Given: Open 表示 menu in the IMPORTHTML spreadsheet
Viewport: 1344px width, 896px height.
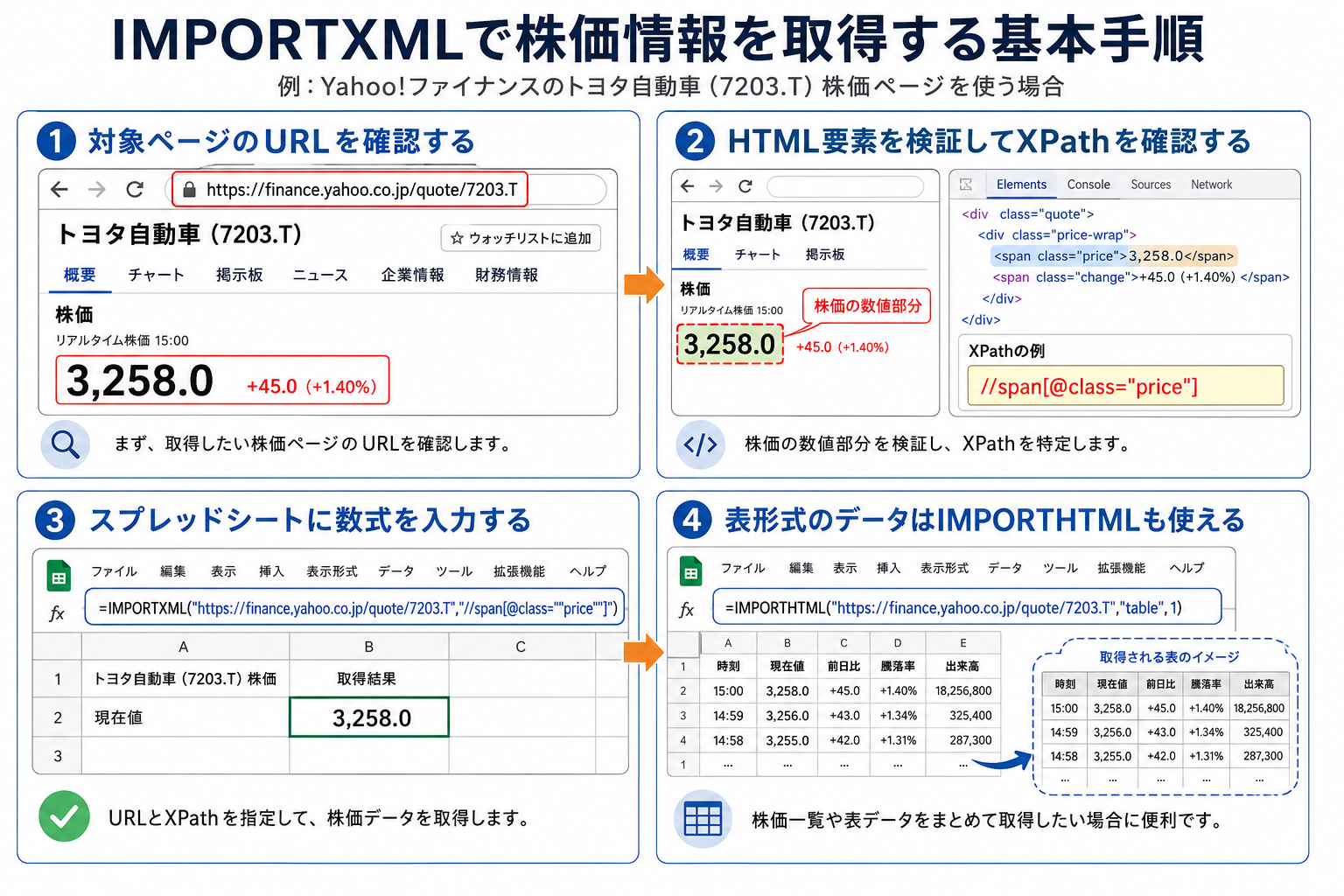Looking at the screenshot, I should tap(845, 568).
